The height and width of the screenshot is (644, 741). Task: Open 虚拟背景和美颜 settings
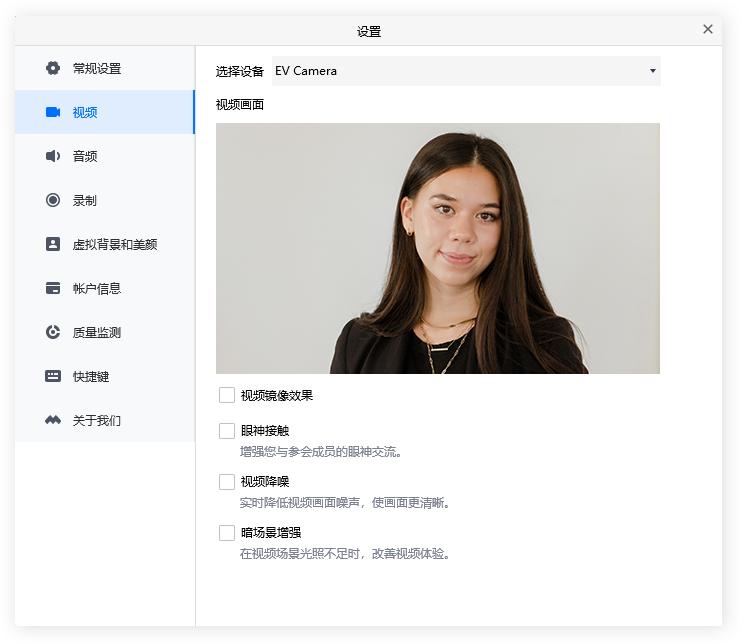click(105, 244)
